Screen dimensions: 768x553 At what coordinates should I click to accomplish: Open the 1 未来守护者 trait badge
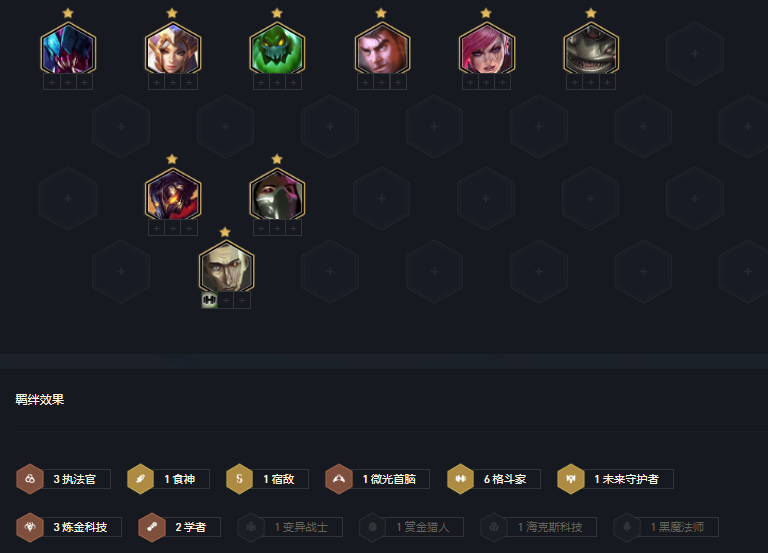(x=615, y=479)
